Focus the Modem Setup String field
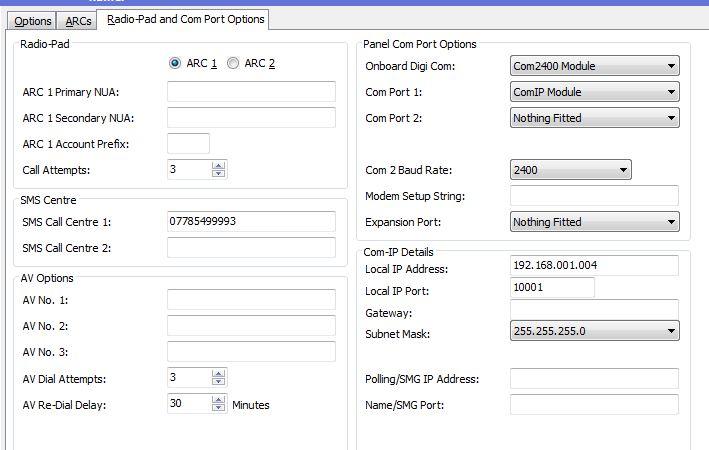This screenshot has width=709, height=450. 594,196
